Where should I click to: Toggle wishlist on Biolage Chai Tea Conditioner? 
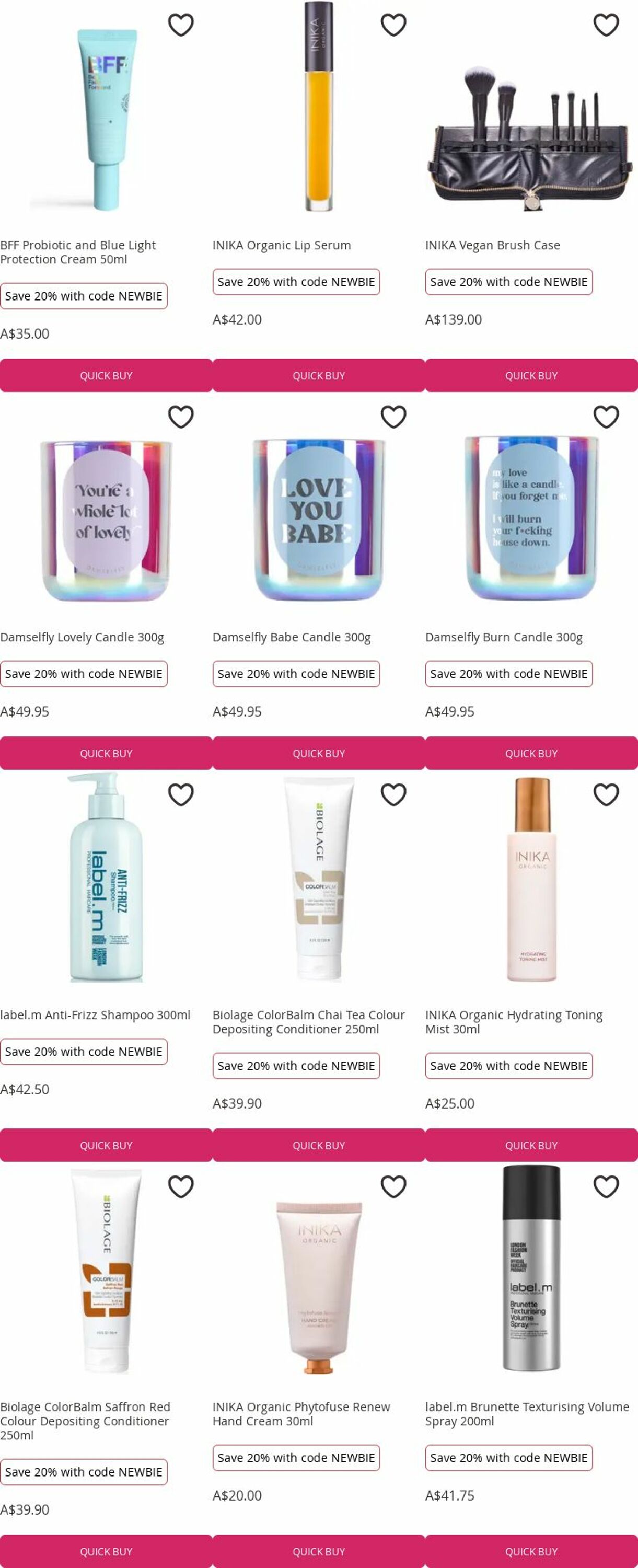393,794
